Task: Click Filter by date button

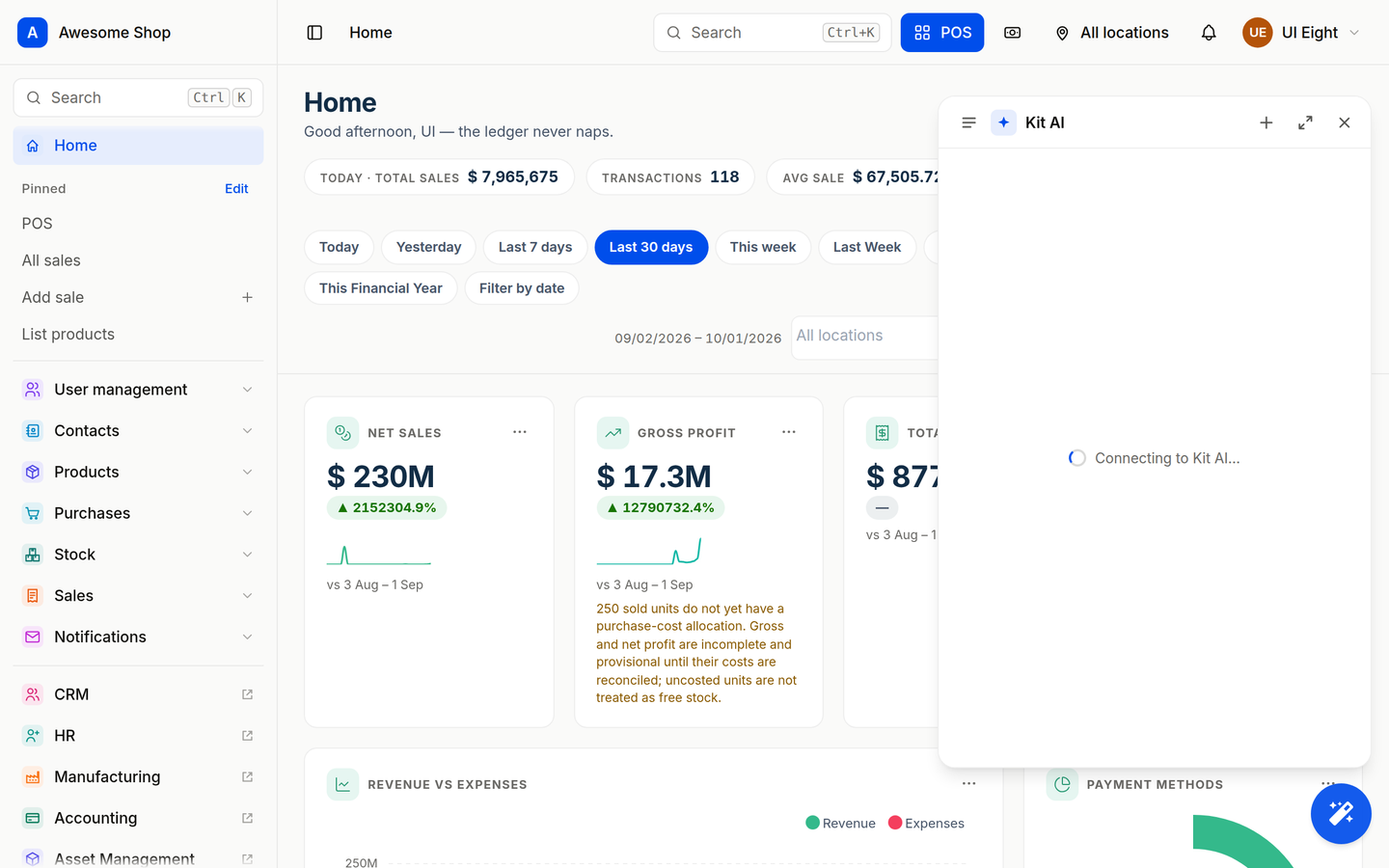Action: 522,288
